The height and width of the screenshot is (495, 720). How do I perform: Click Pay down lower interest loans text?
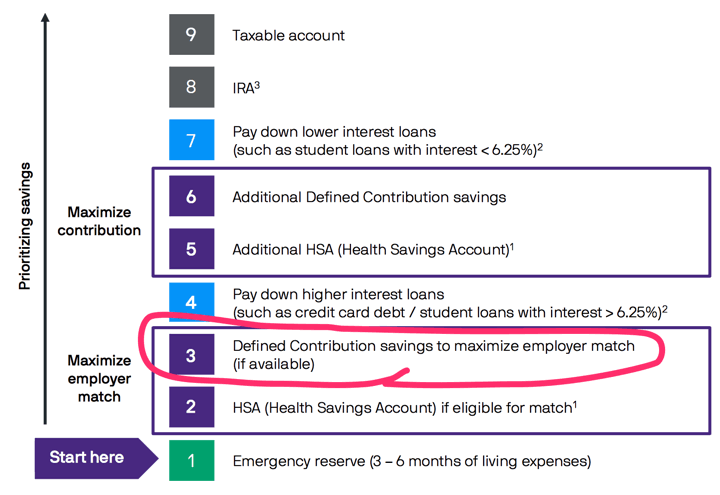[x=334, y=132]
